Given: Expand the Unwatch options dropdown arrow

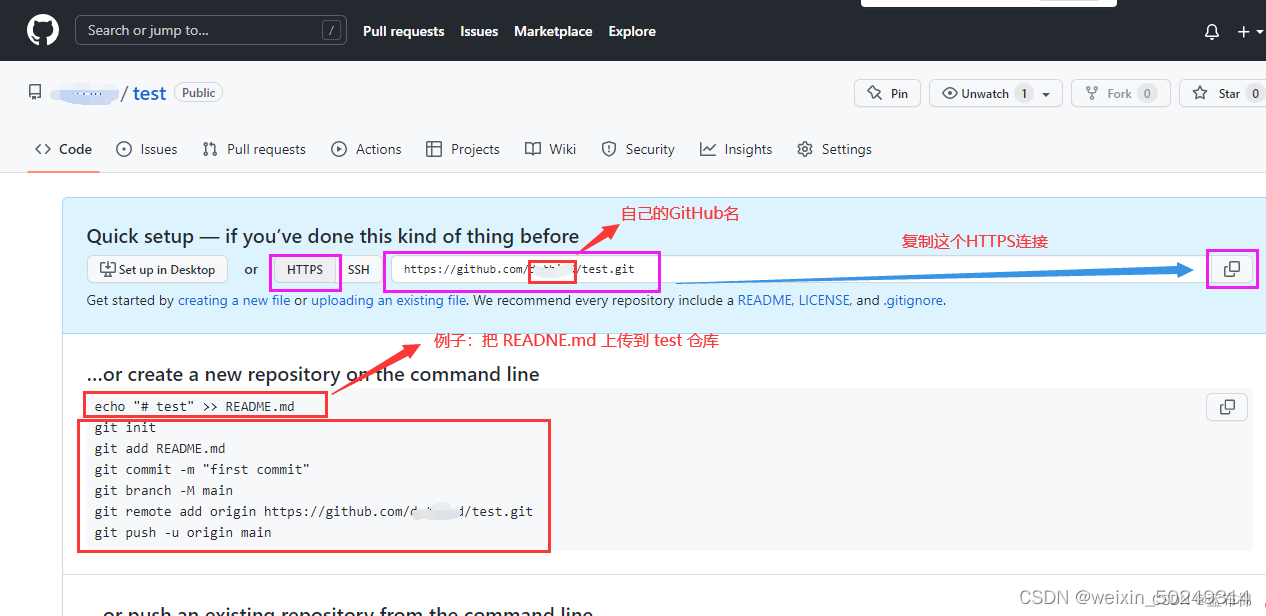Looking at the screenshot, I should (1046, 94).
